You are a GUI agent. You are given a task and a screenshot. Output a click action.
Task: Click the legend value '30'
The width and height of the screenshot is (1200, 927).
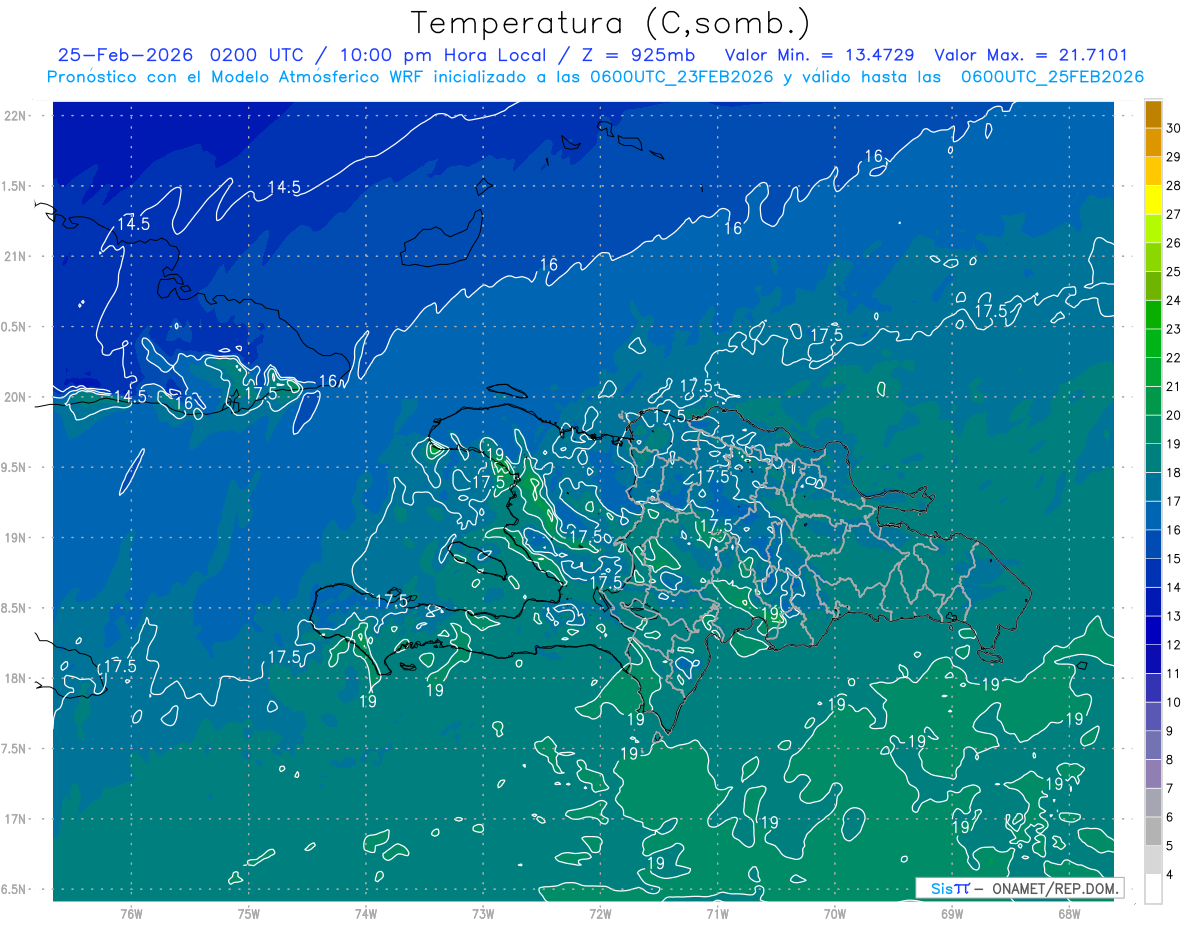[x=1174, y=128]
